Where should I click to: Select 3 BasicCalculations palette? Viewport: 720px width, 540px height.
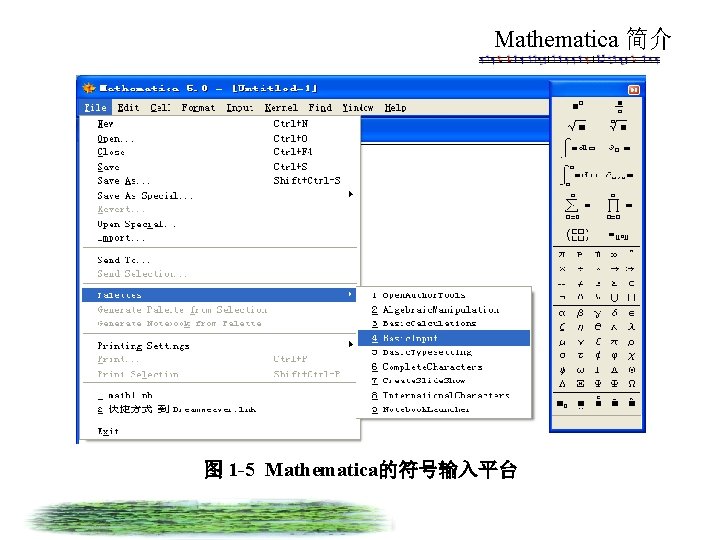444,323
